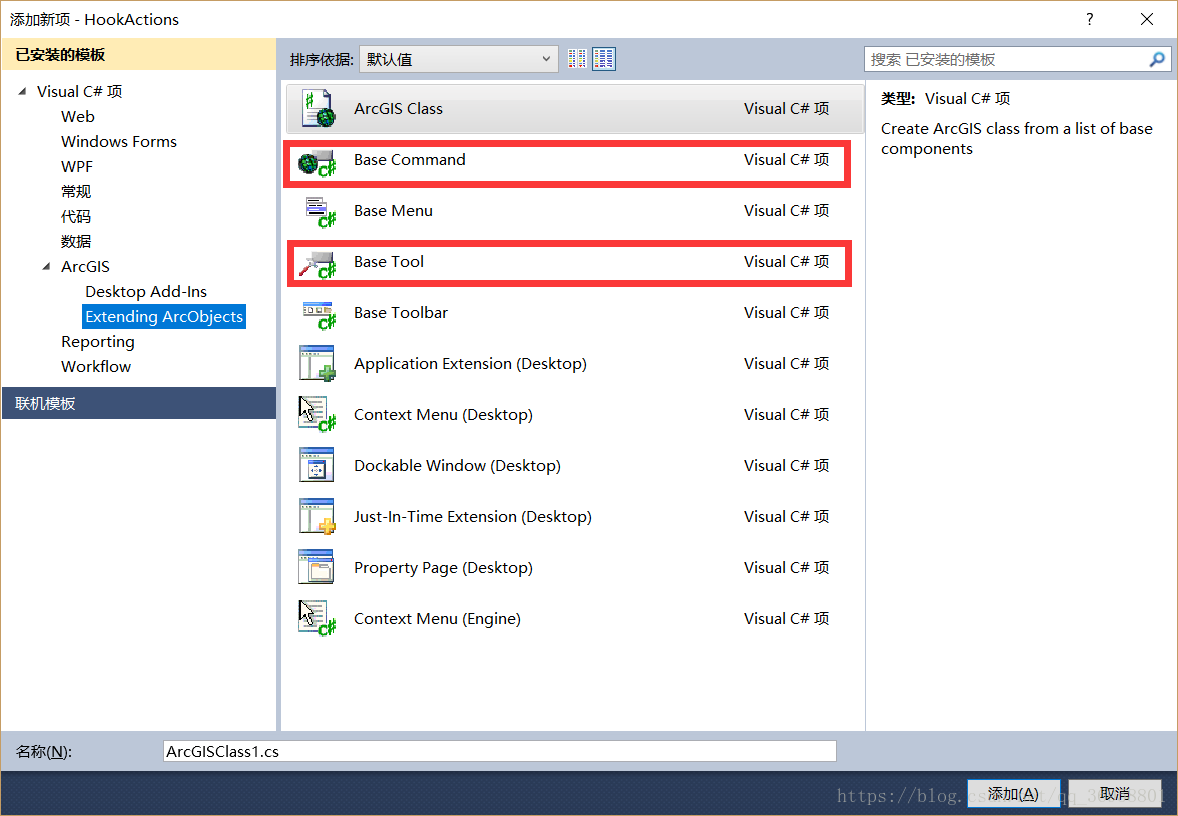
Task: Select Property Page (Desktop) template name
Action: pyautogui.click(x=443, y=568)
